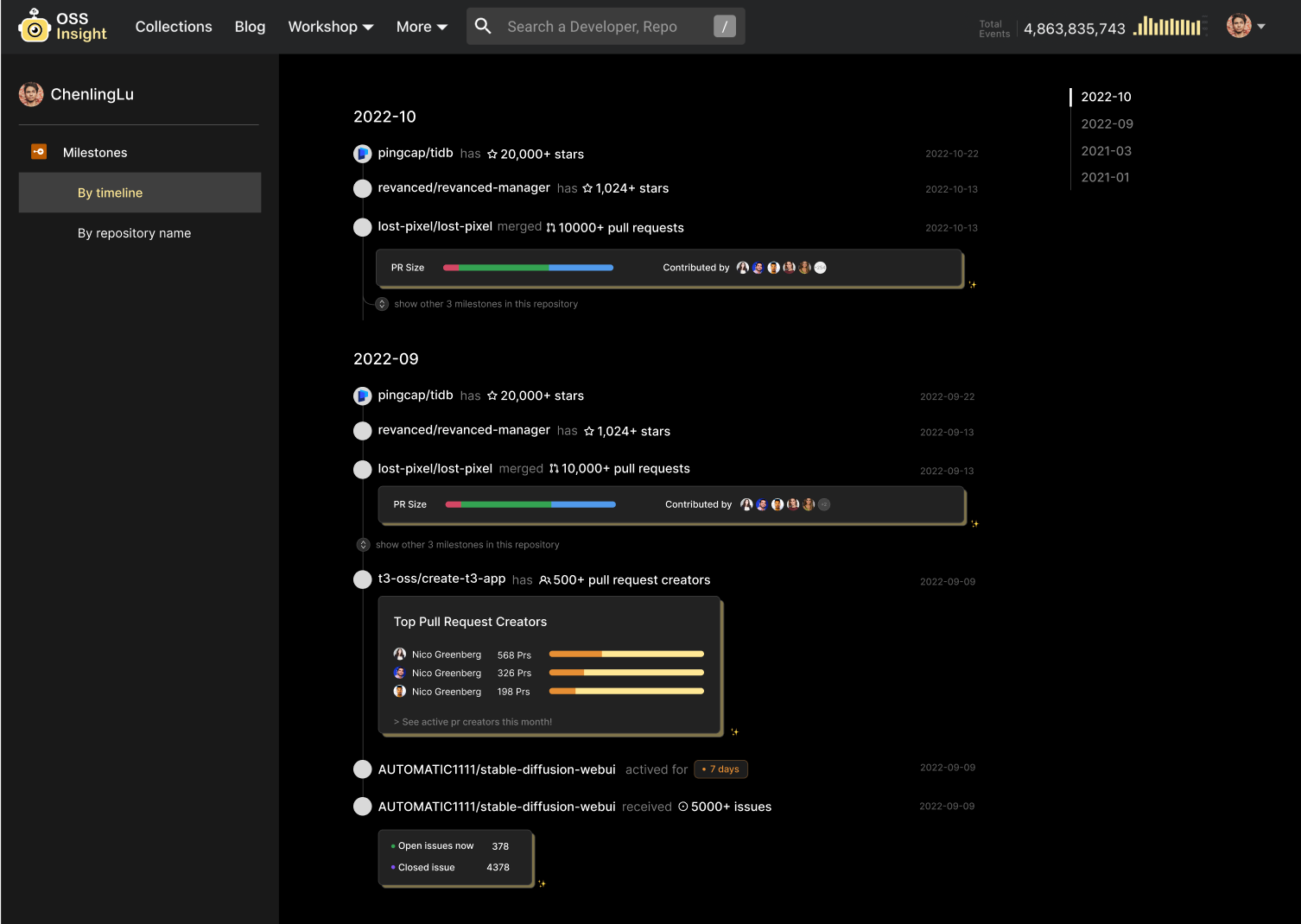Click the revanced-manager timeline dot under 2022-10

363,188
